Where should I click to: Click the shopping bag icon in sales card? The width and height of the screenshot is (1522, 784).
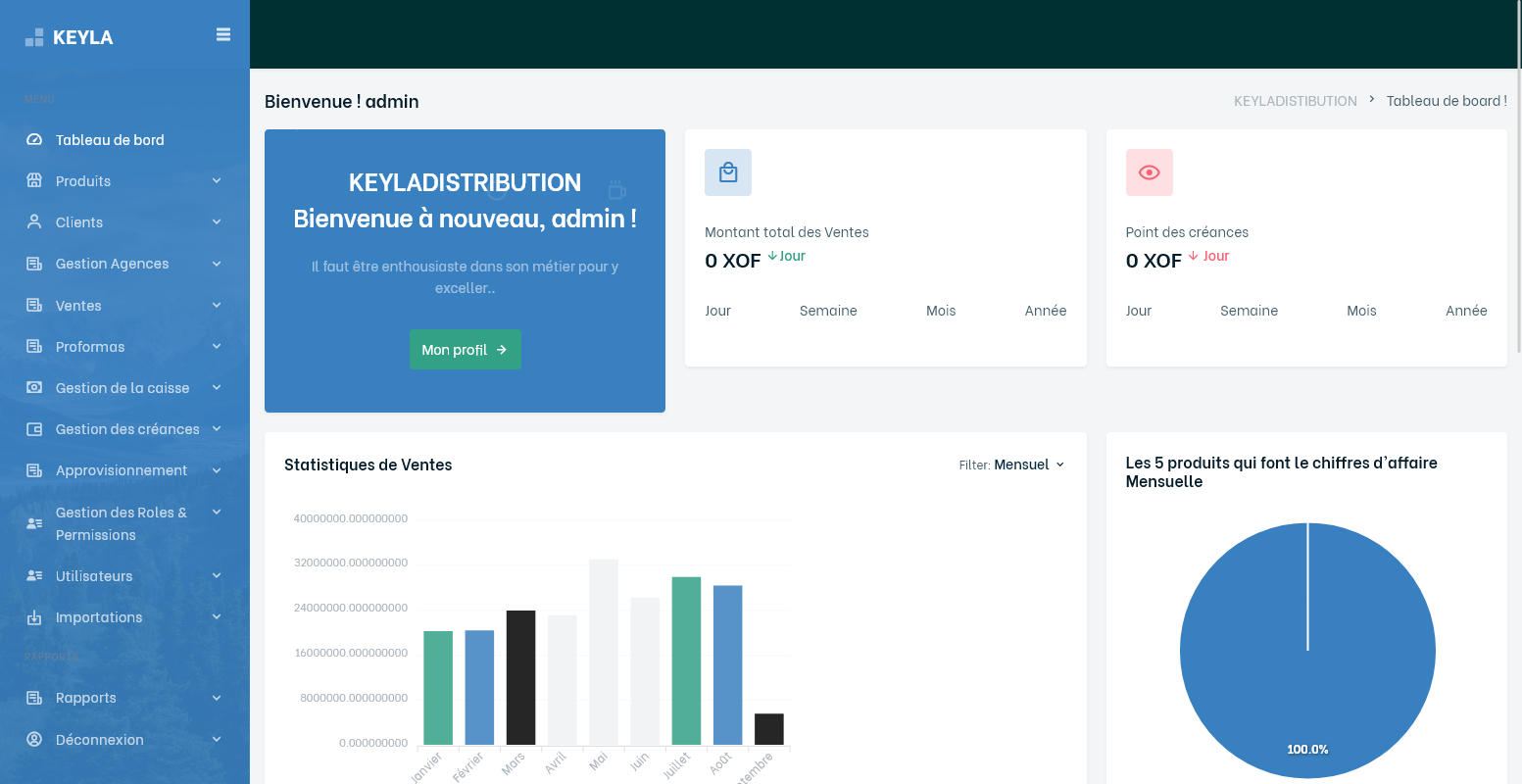click(x=728, y=172)
